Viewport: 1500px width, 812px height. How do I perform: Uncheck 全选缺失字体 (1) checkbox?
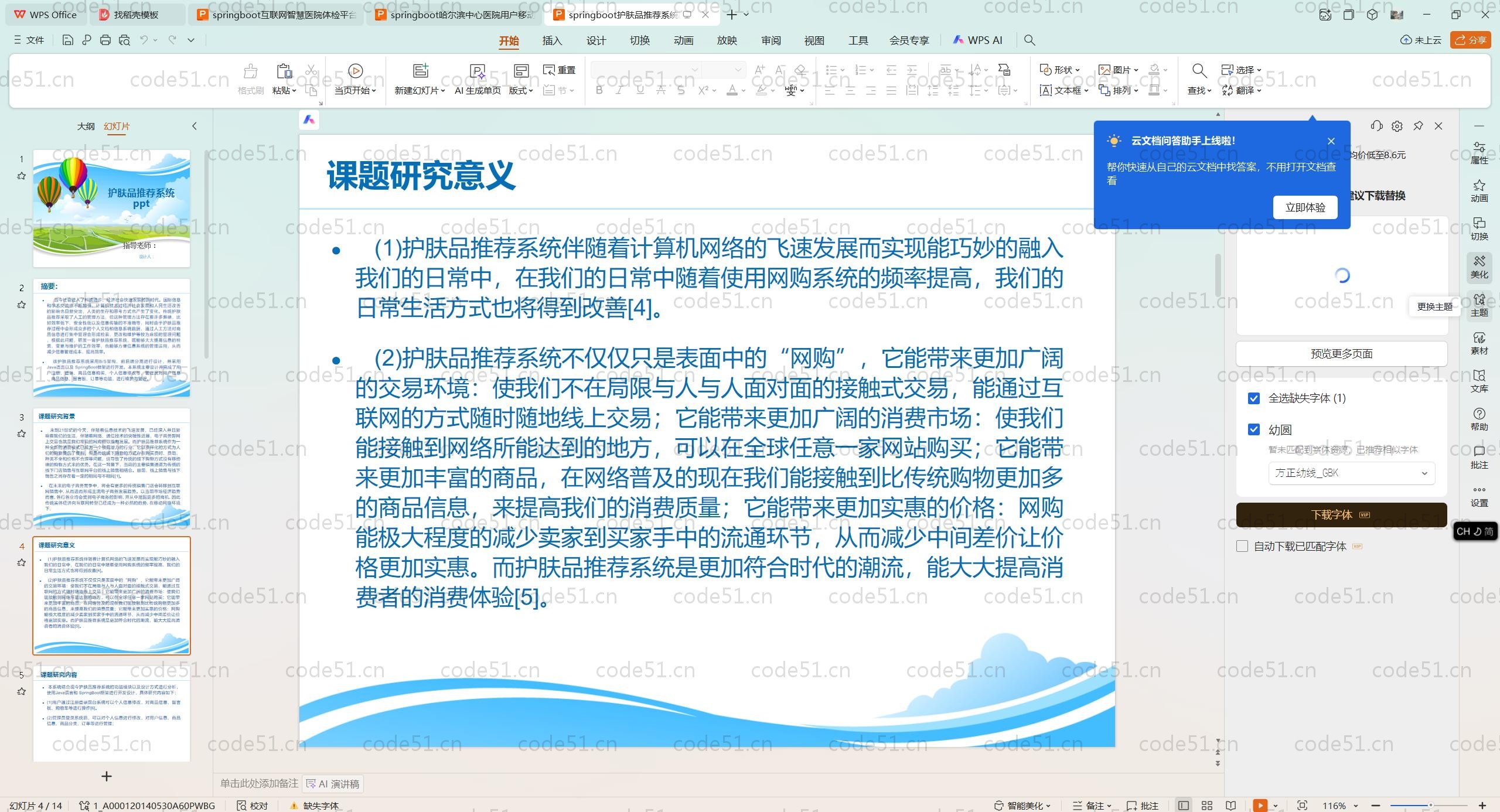click(x=1254, y=398)
